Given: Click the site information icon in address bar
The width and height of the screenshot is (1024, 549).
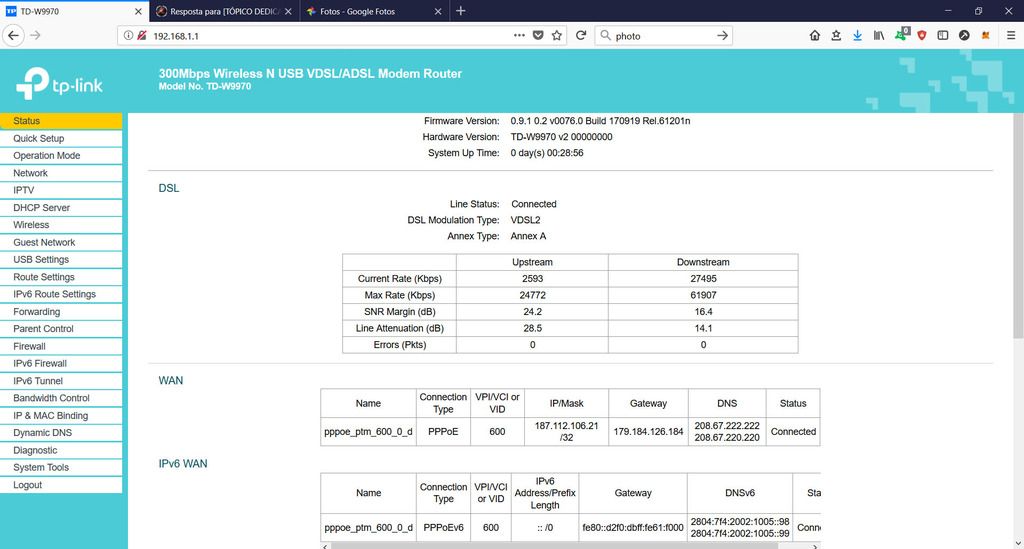Looking at the screenshot, I should [x=128, y=35].
